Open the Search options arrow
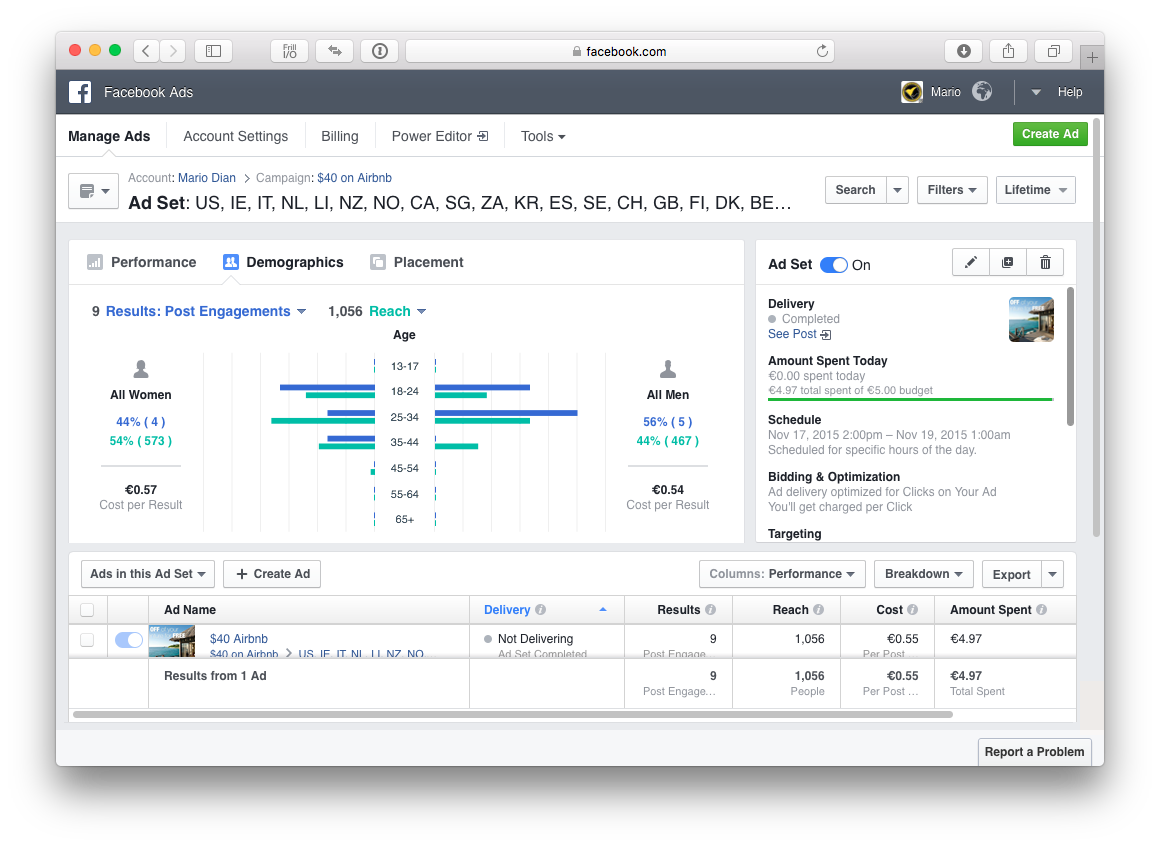Image resolution: width=1160 pixels, height=846 pixels. pyautogui.click(x=897, y=190)
